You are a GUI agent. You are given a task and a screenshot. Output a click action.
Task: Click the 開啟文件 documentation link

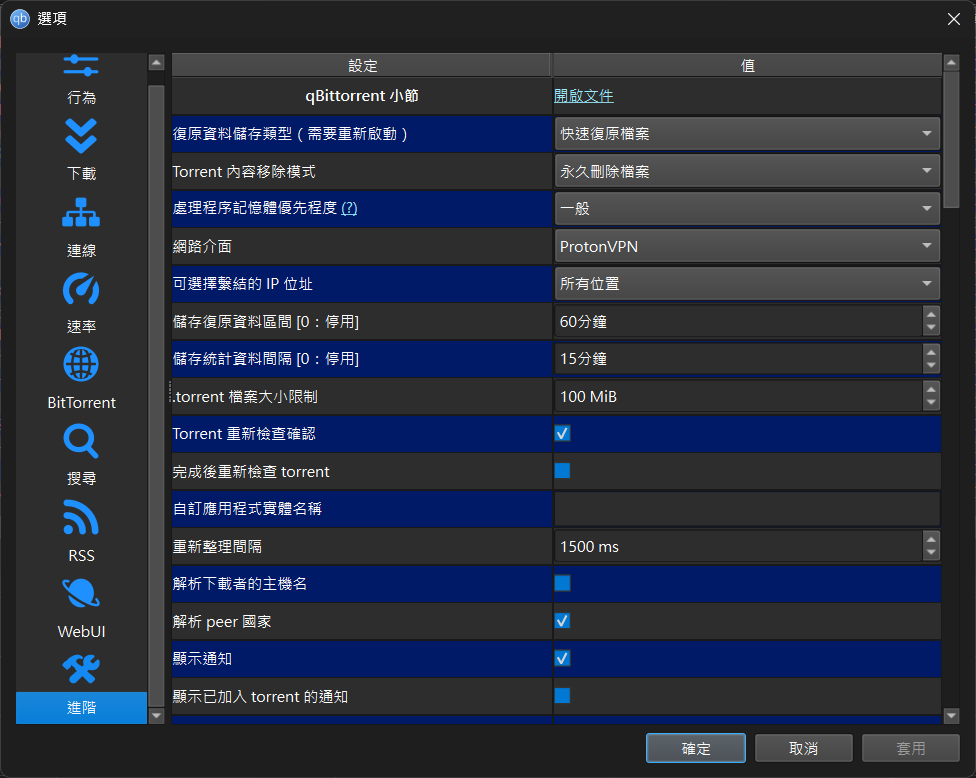coord(583,96)
